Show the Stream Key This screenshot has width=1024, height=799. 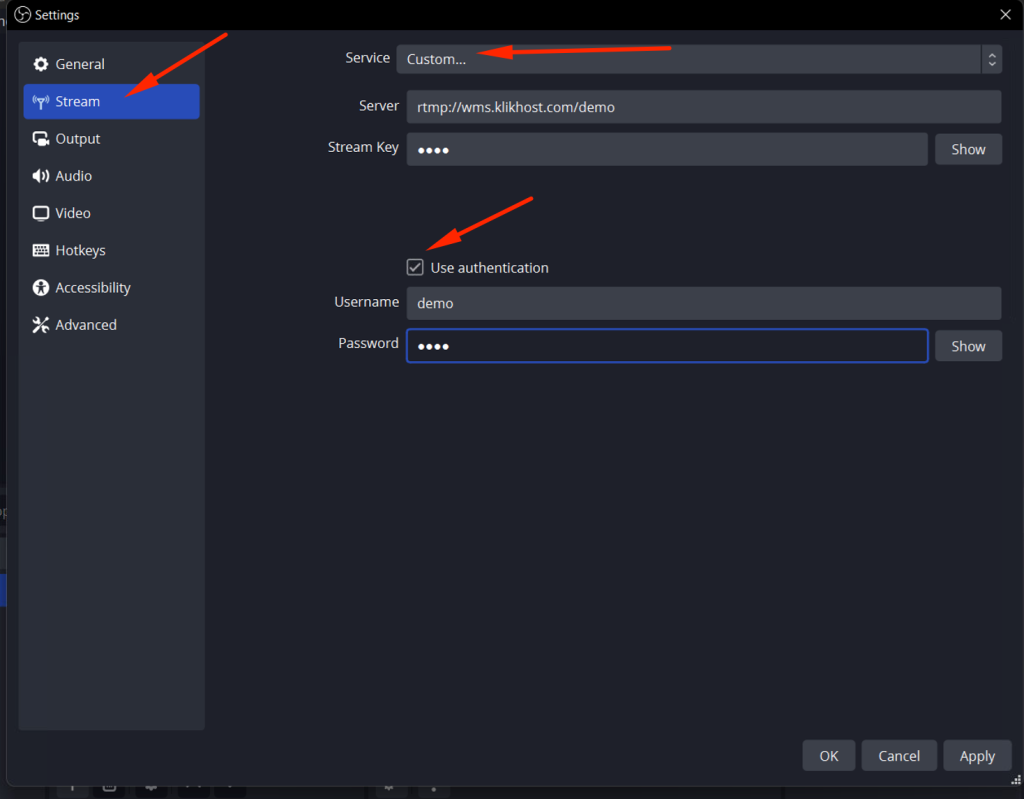(x=968, y=149)
